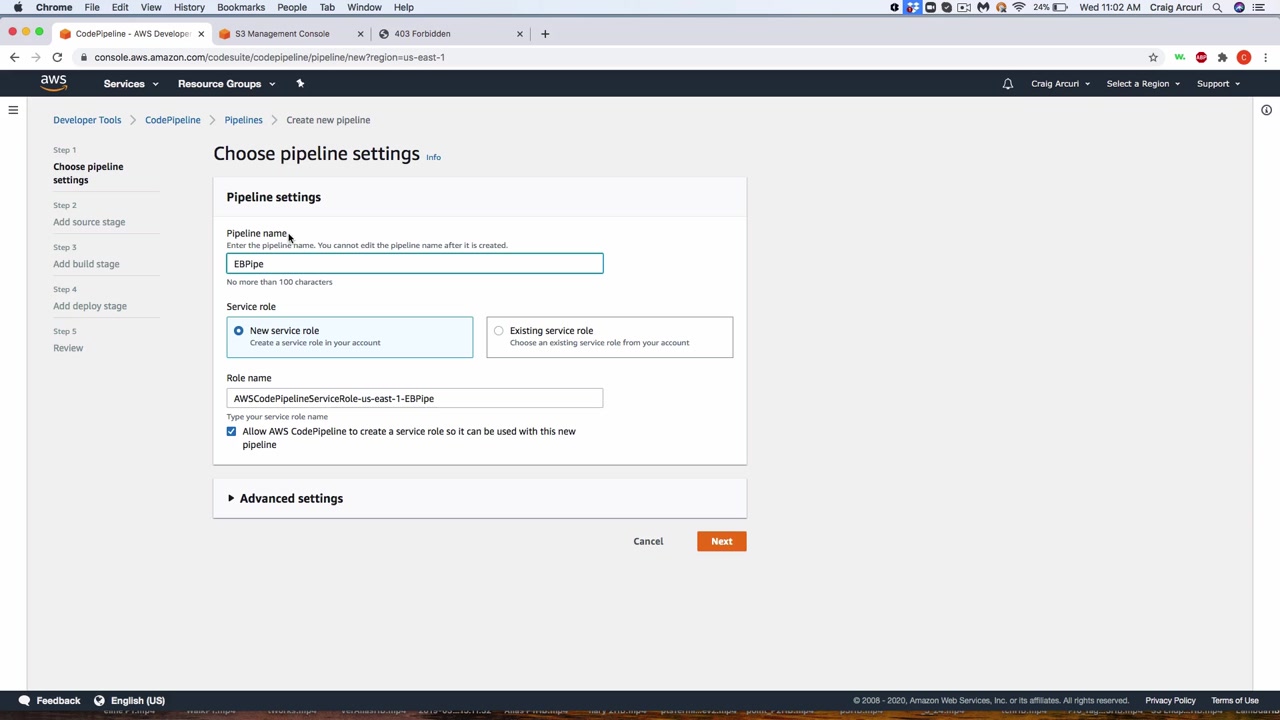Open Siri from the menu bar
The height and width of the screenshot is (720, 1280).
tap(1239, 7)
